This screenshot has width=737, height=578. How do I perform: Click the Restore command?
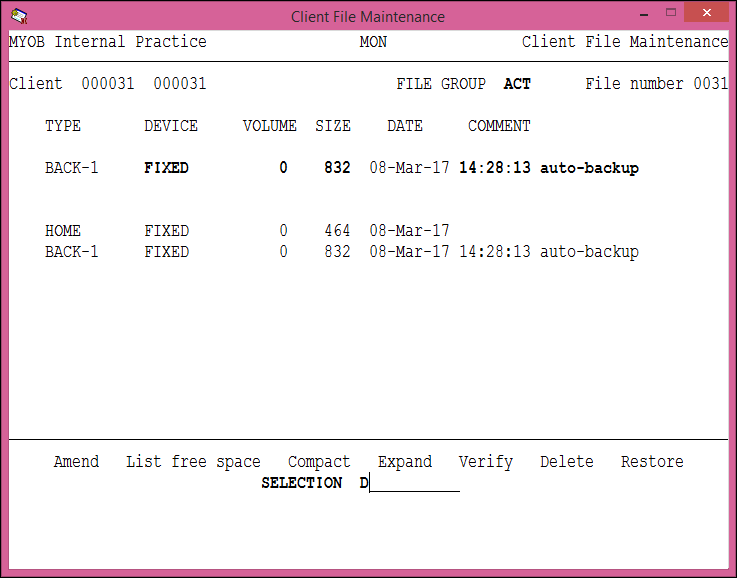(652, 462)
